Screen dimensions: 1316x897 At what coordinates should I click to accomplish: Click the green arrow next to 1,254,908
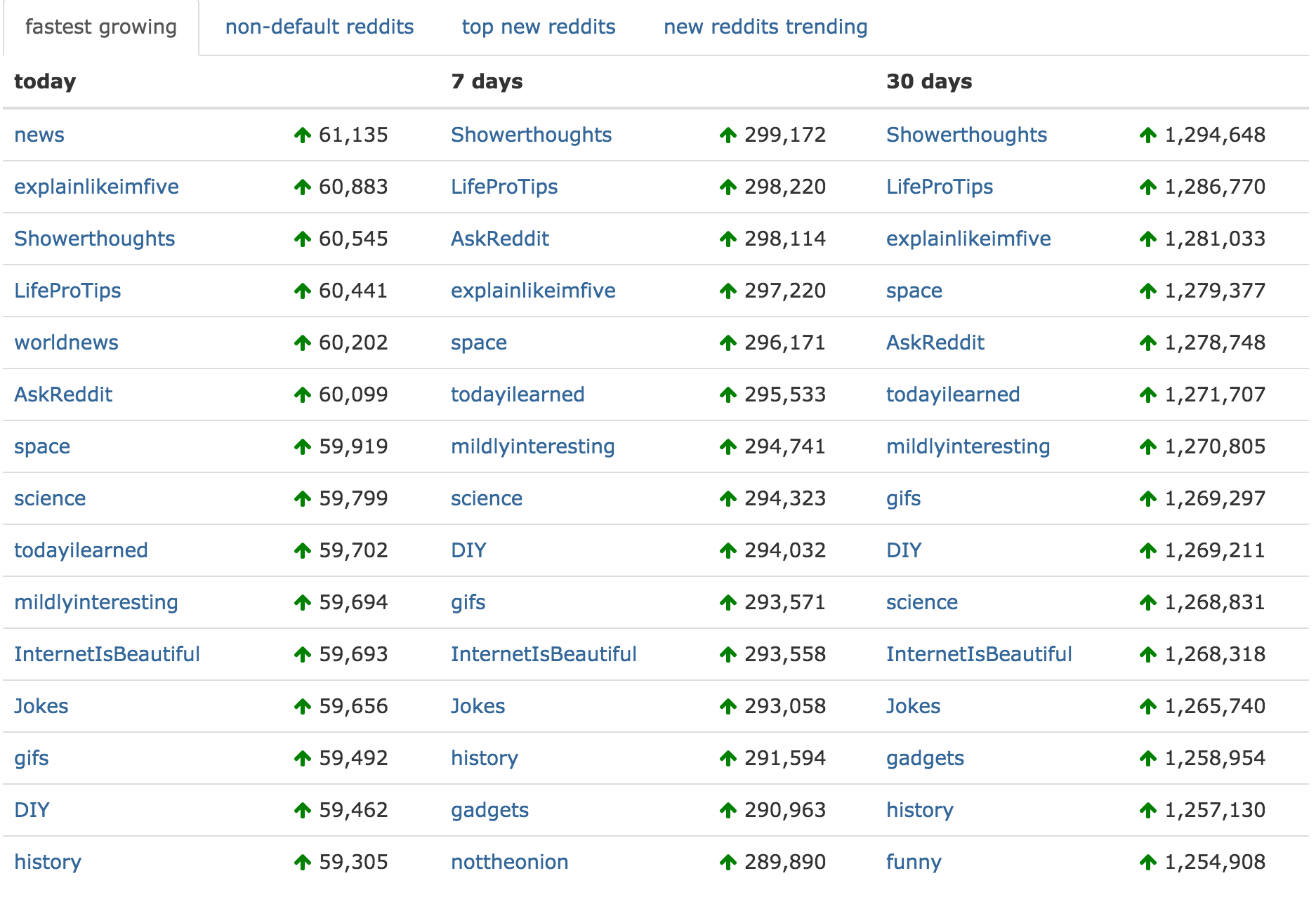pos(1148,863)
